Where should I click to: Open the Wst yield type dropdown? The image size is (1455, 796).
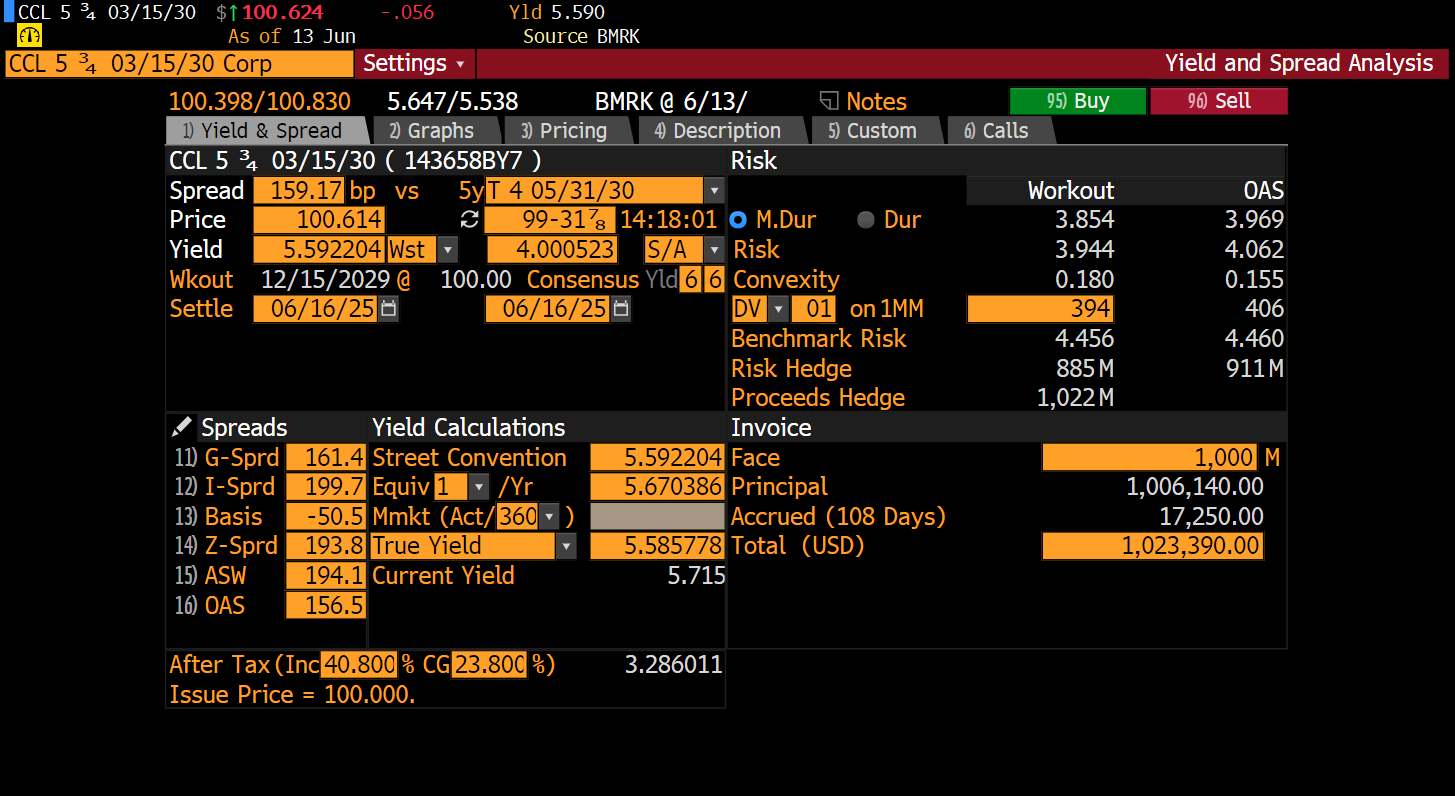tap(447, 250)
